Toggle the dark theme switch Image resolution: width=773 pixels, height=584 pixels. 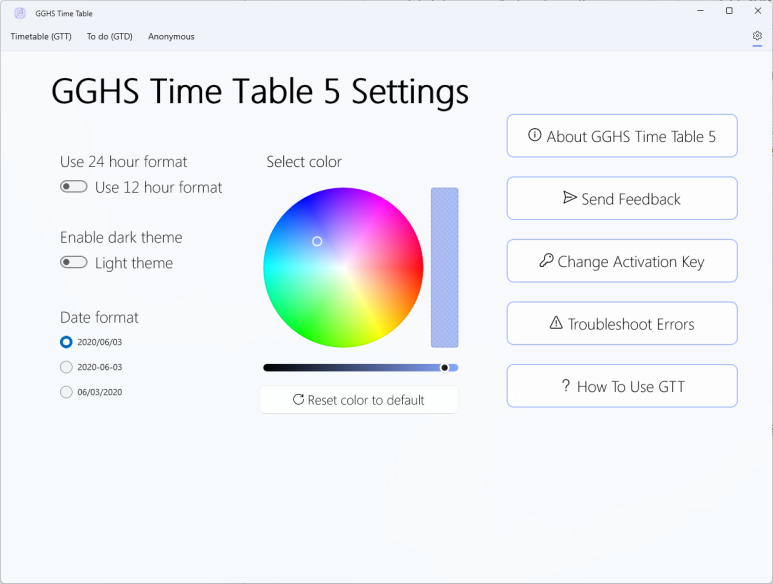pyautogui.click(x=74, y=262)
